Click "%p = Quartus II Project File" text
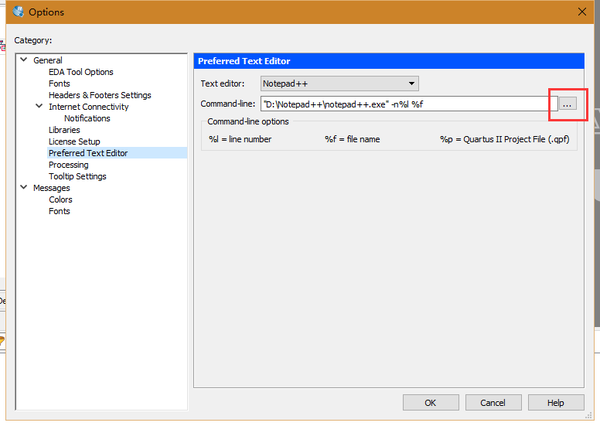This screenshot has height=426, width=600. coord(504,139)
